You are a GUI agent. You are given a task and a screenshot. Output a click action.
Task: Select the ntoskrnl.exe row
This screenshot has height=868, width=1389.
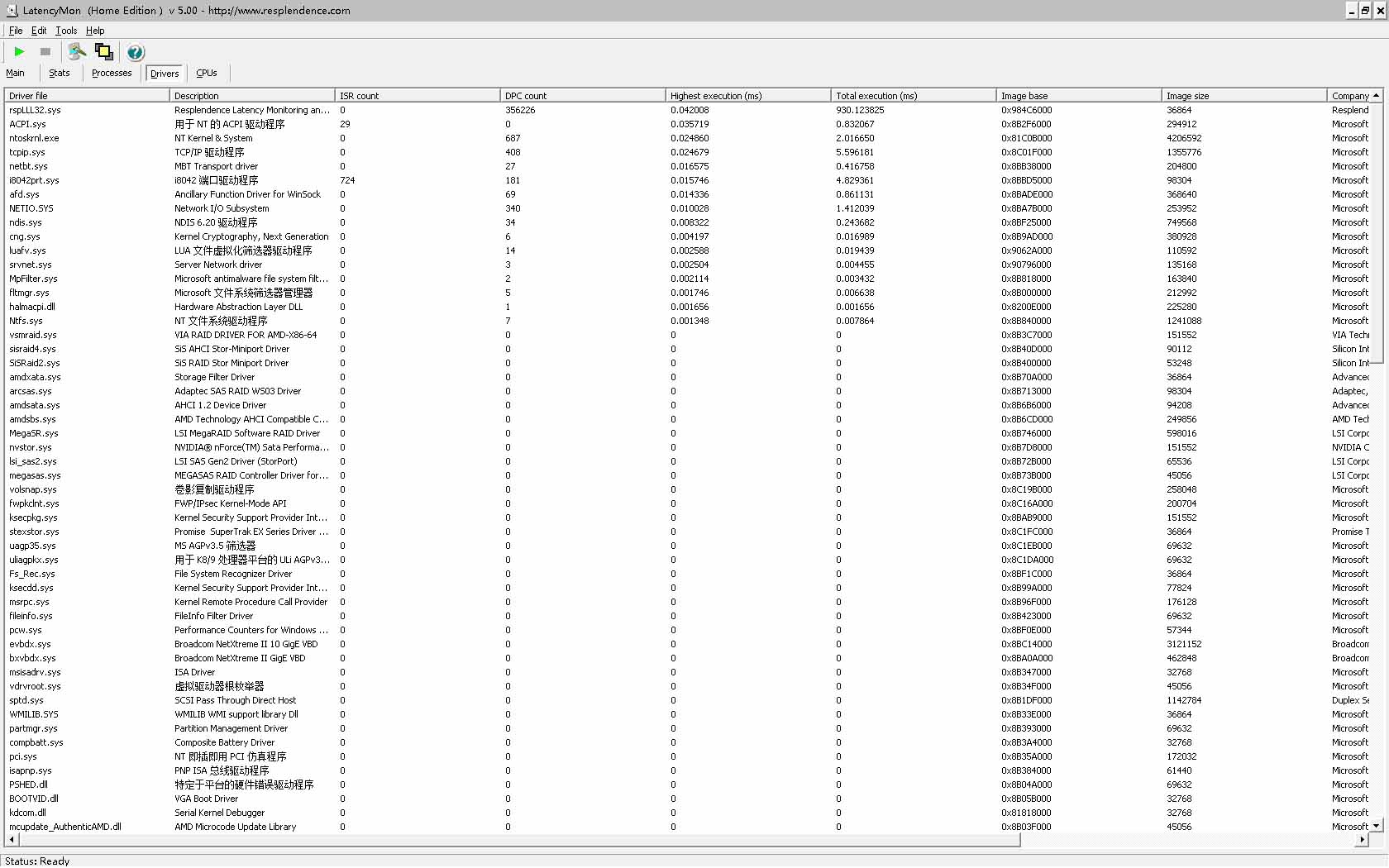coord(687,138)
